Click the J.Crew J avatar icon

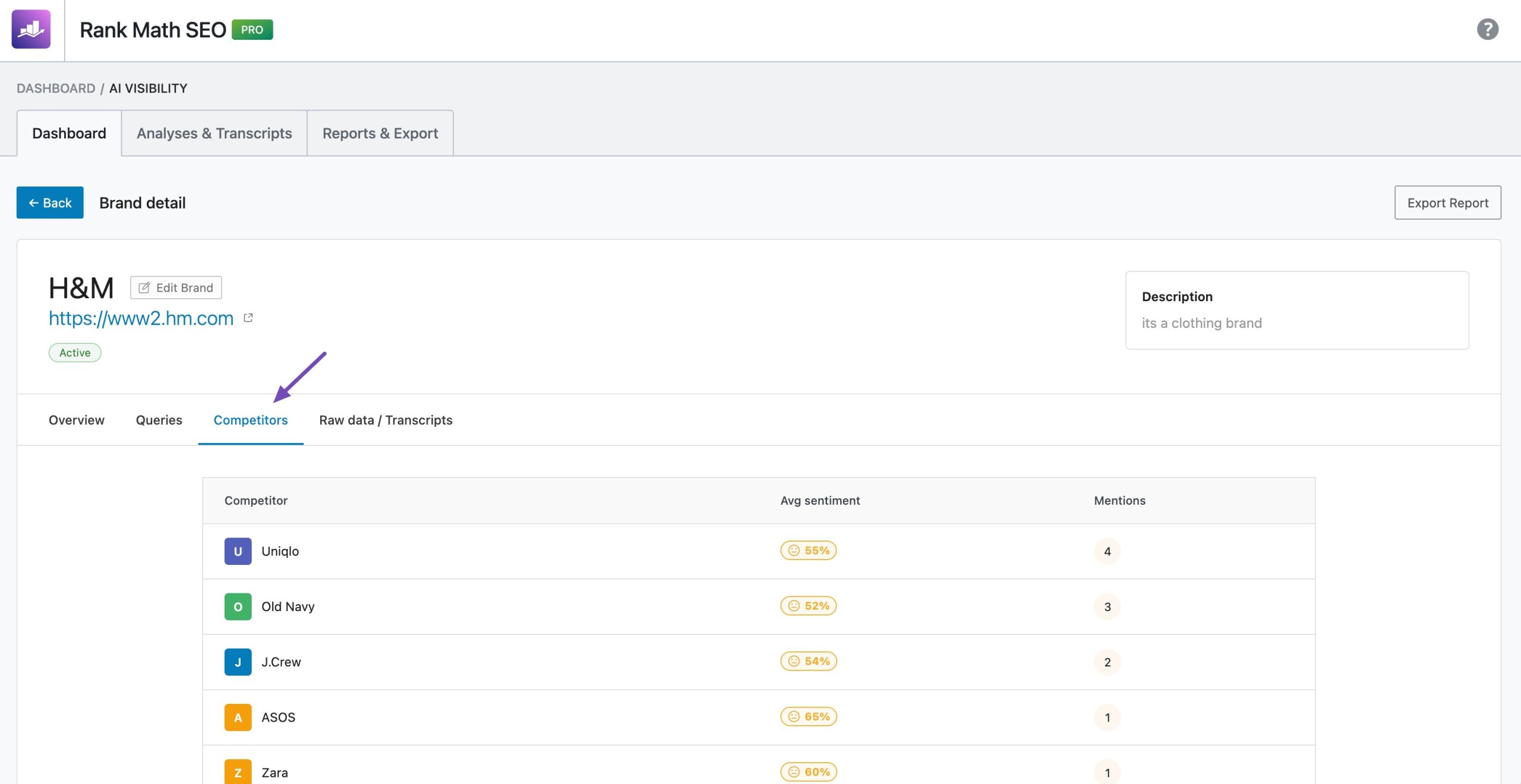(238, 662)
